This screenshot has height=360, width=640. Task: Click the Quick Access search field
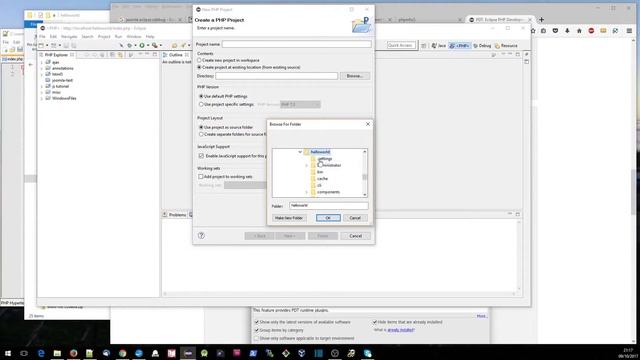pos(401,45)
